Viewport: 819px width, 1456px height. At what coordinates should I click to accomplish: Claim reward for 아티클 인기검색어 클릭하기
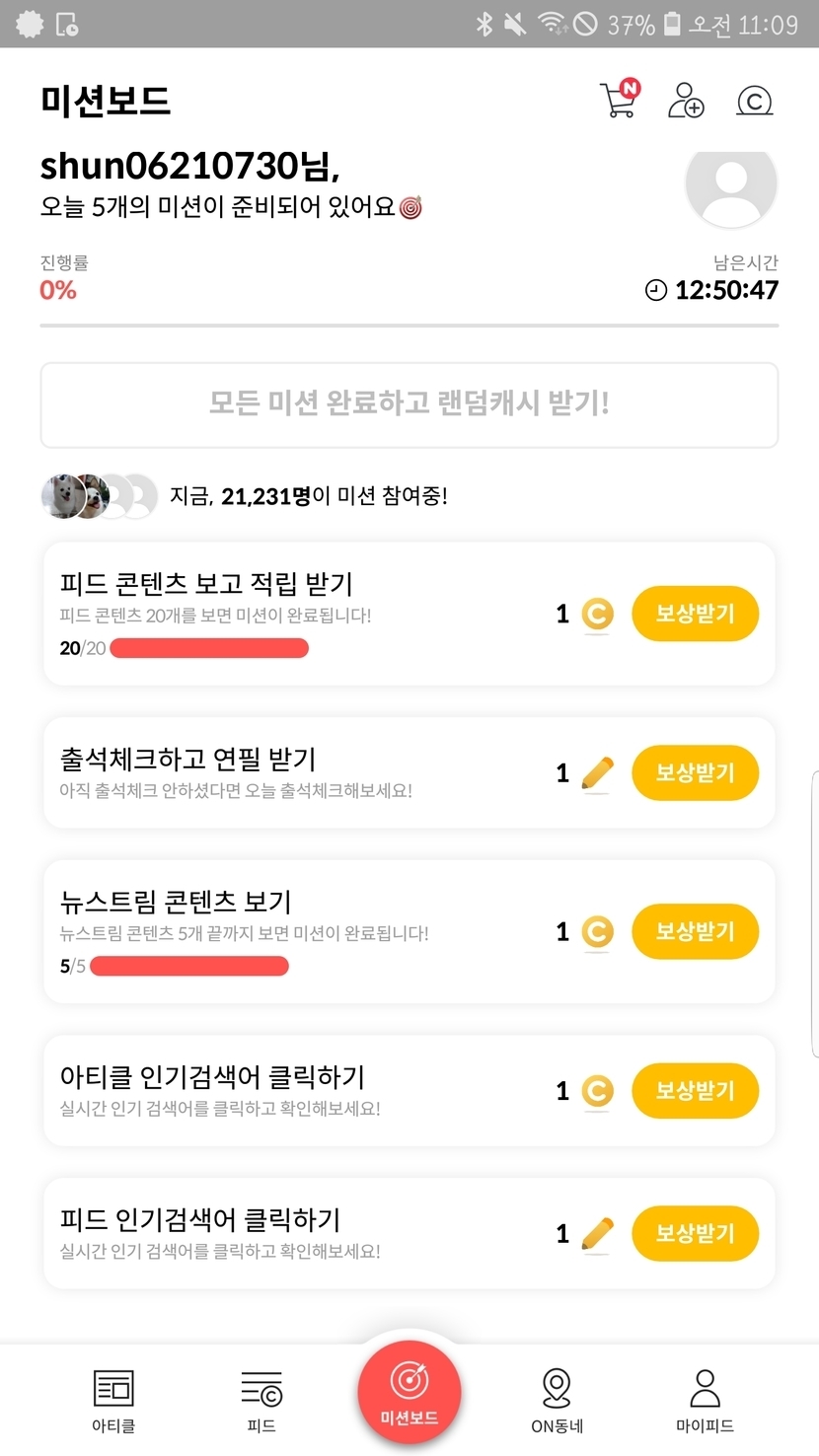click(695, 1090)
